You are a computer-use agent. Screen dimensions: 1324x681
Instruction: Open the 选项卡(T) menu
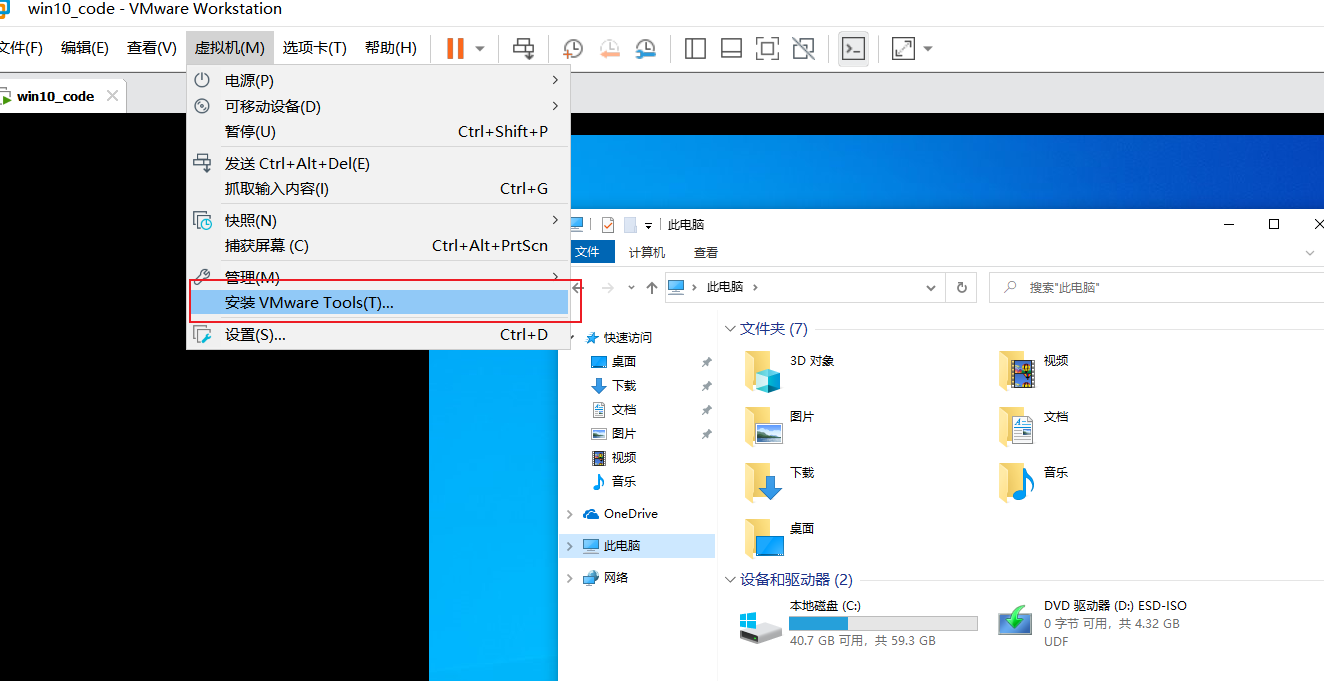coord(314,48)
